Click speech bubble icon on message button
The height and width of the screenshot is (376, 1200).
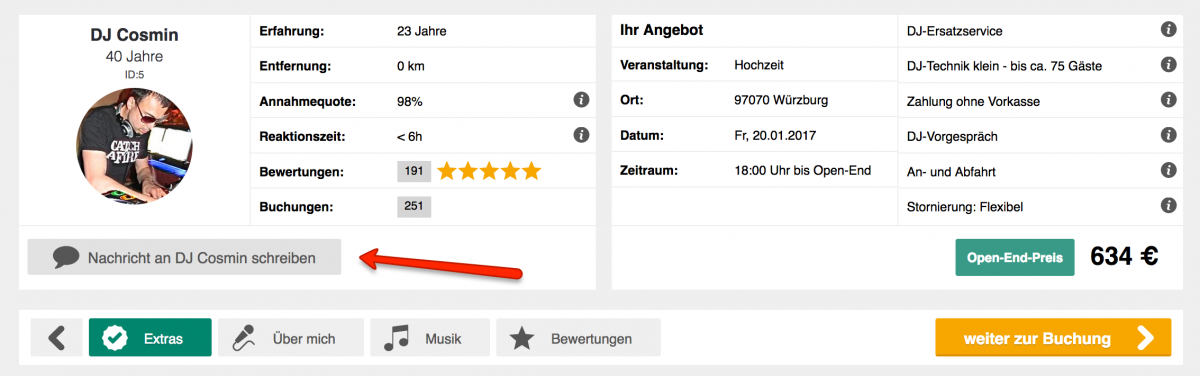pyautogui.click(x=66, y=257)
